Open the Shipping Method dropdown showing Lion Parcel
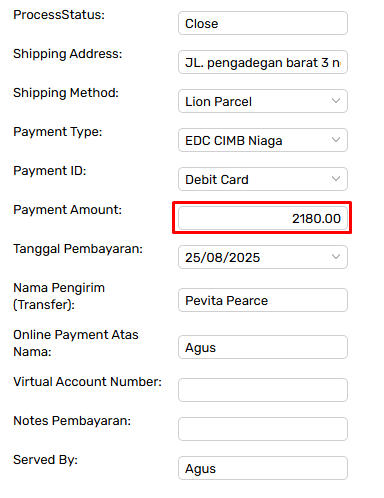Screen dimensions: 384x498 pos(263,101)
